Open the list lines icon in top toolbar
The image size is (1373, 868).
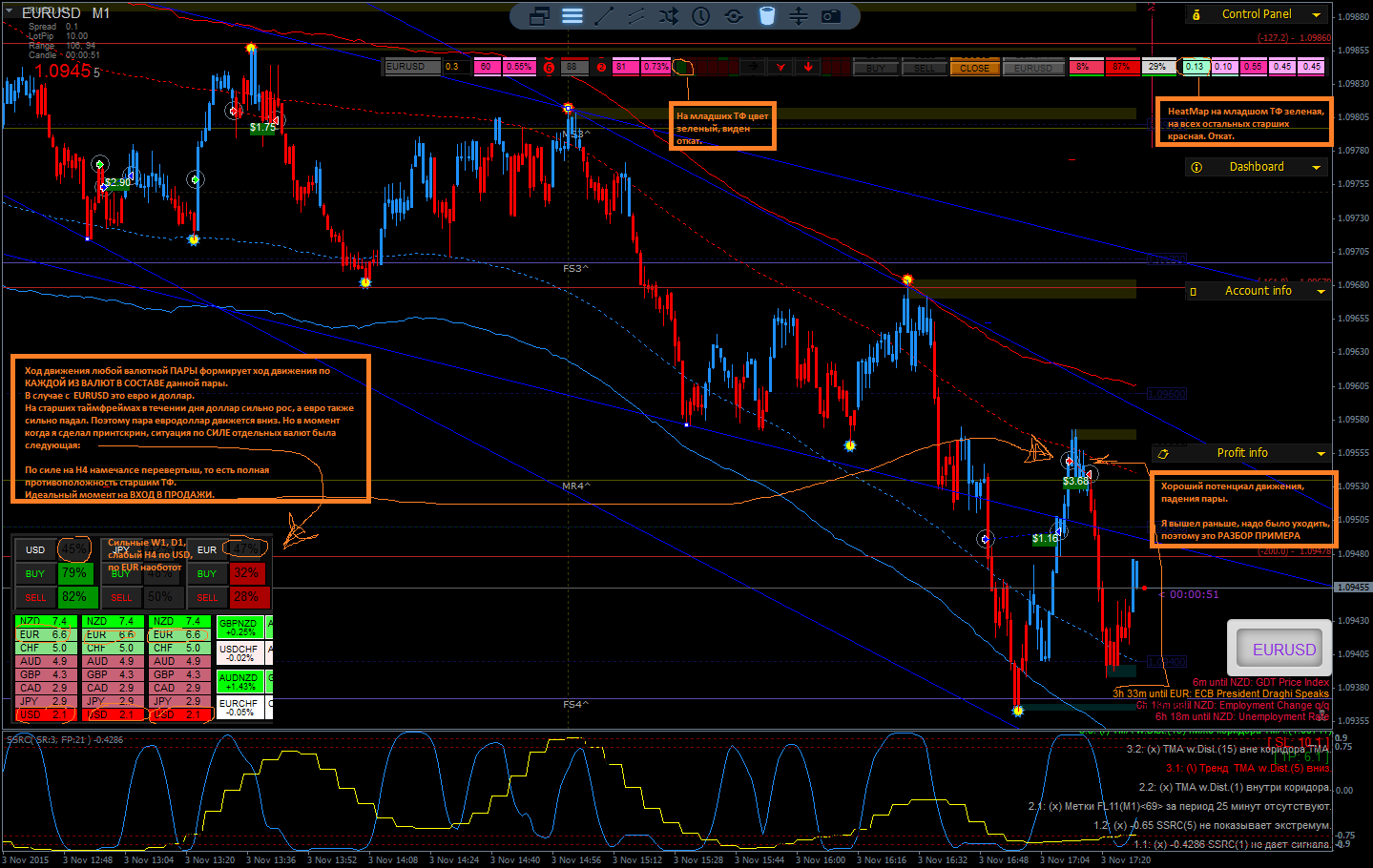point(572,16)
